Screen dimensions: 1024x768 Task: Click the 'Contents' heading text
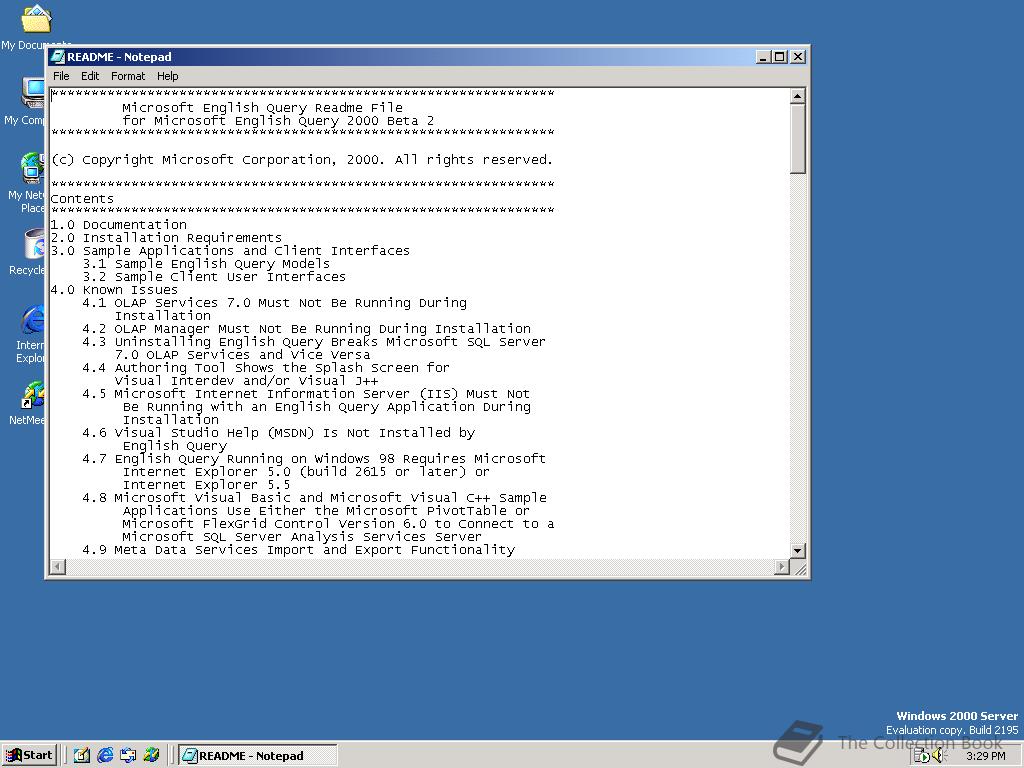tap(82, 199)
